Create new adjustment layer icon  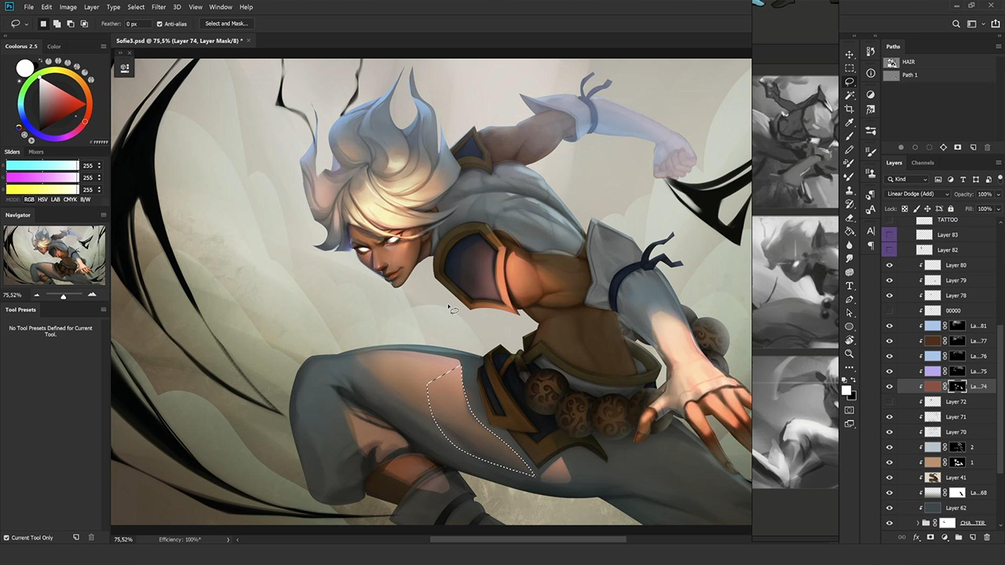pyautogui.click(x=945, y=537)
